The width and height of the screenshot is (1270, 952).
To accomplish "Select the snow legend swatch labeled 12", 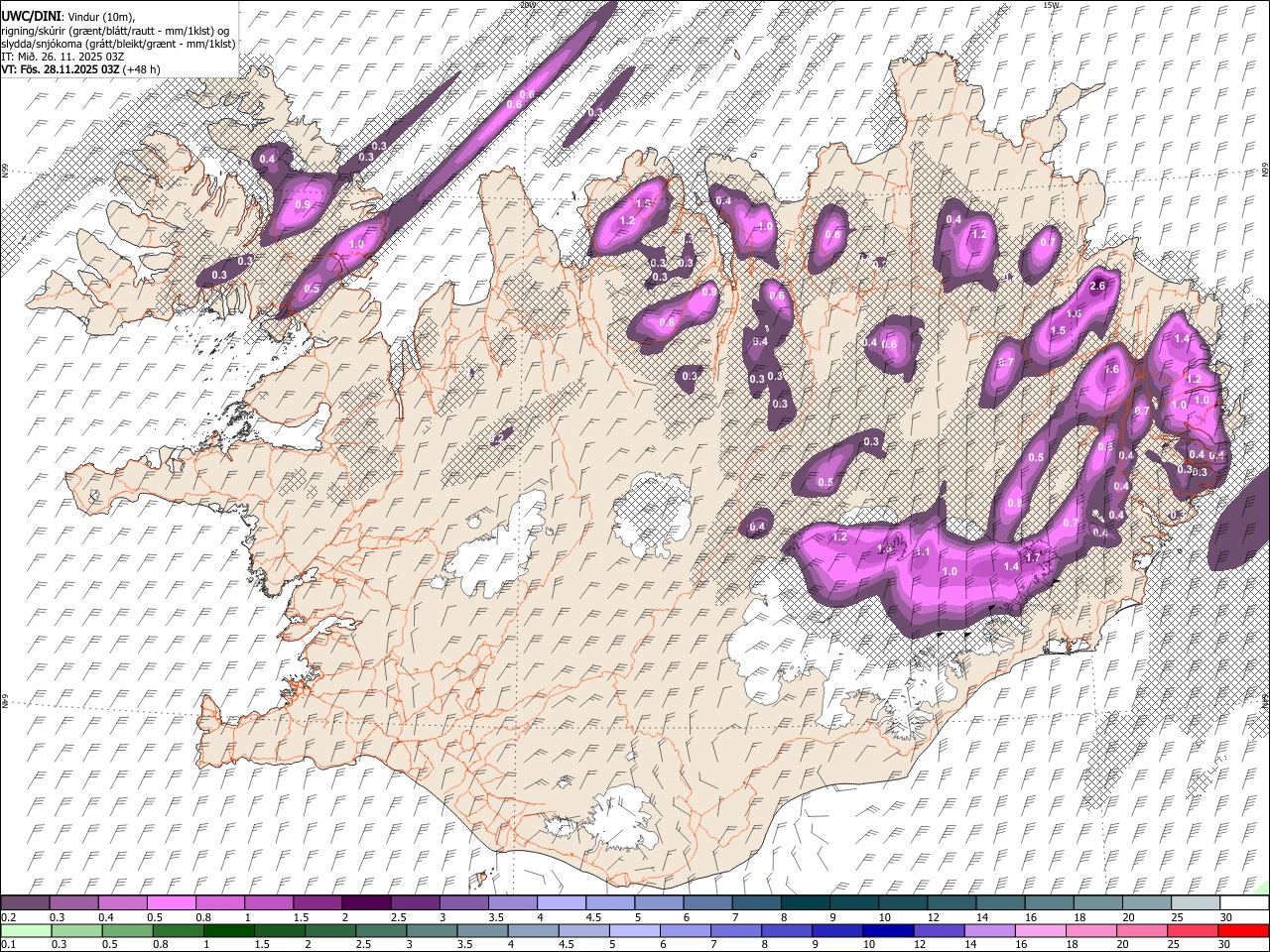I will coord(952,902).
